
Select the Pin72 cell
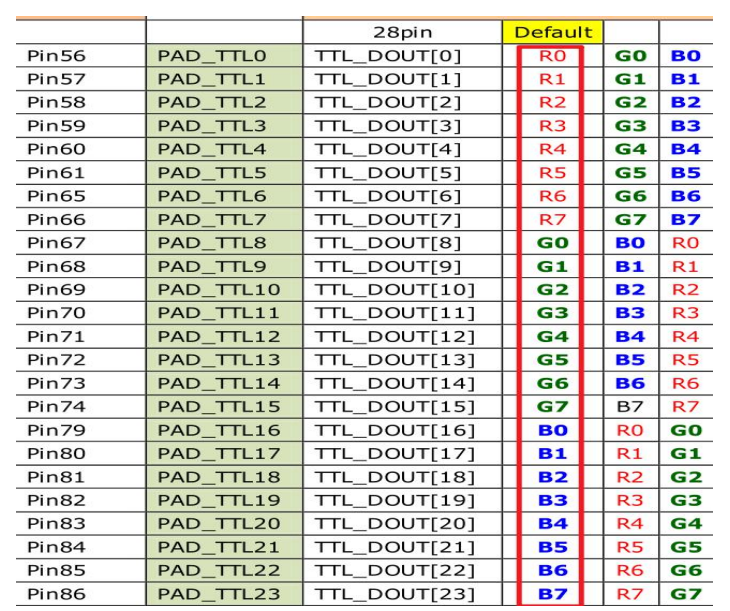81,360
